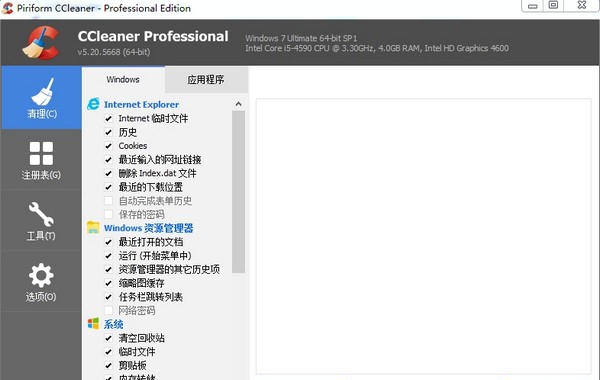
Task: Enable 保存的密码 checkbox
Action: coord(109,215)
